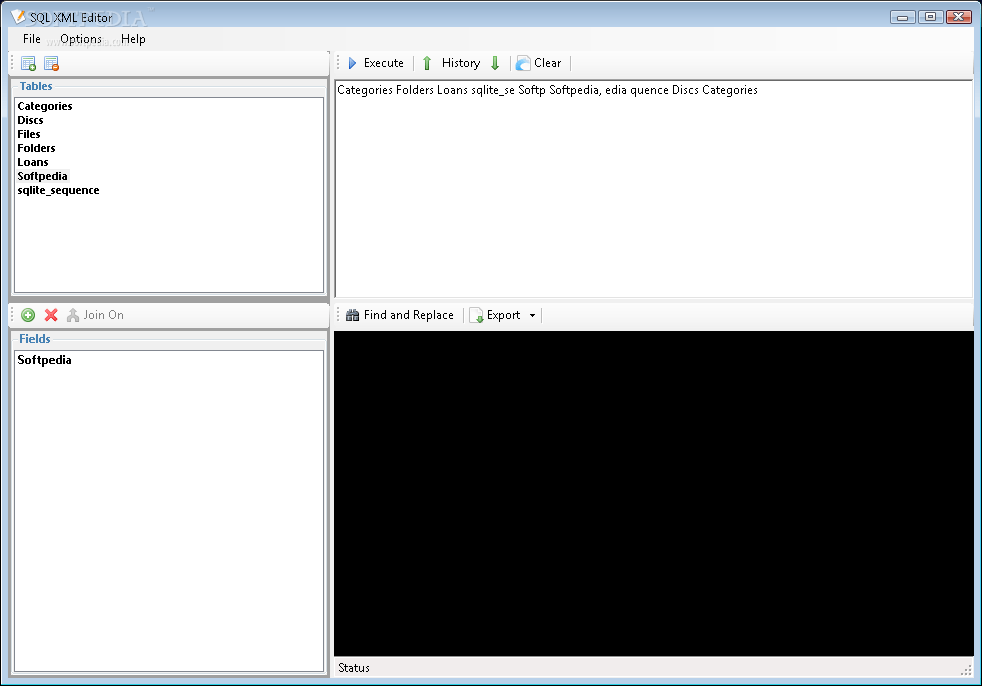Select the sqlite_sequence table
Image resolution: width=982 pixels, height=686 pixels.
tap(58, 190)
